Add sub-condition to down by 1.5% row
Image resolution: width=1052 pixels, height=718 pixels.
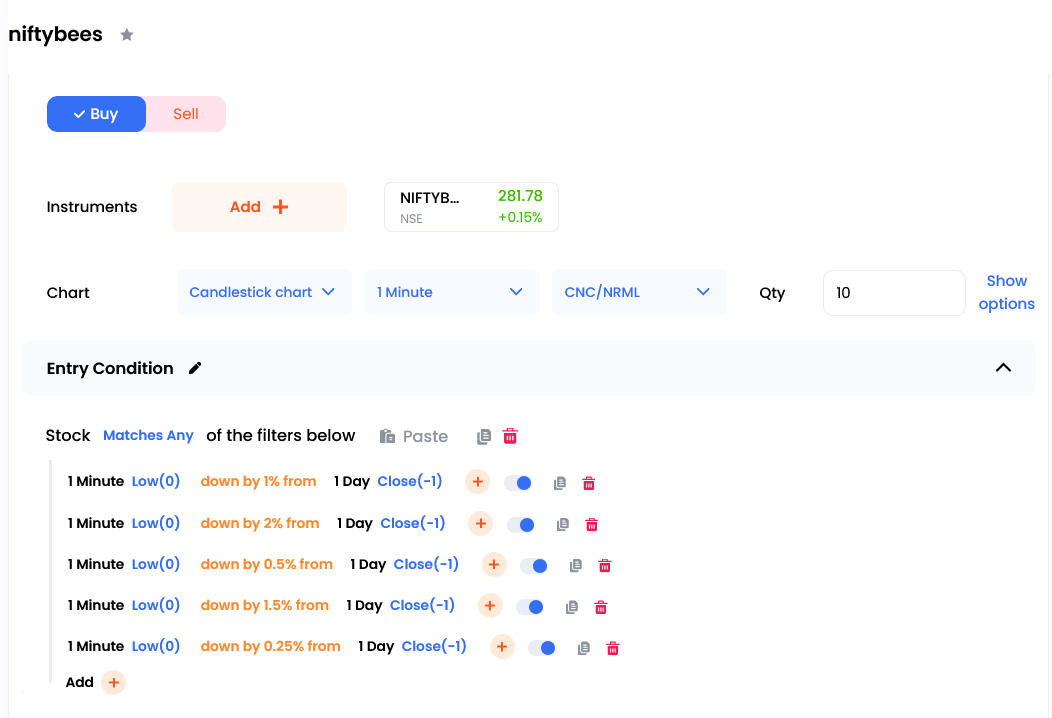pyautogui.click(x=490, y=605)
